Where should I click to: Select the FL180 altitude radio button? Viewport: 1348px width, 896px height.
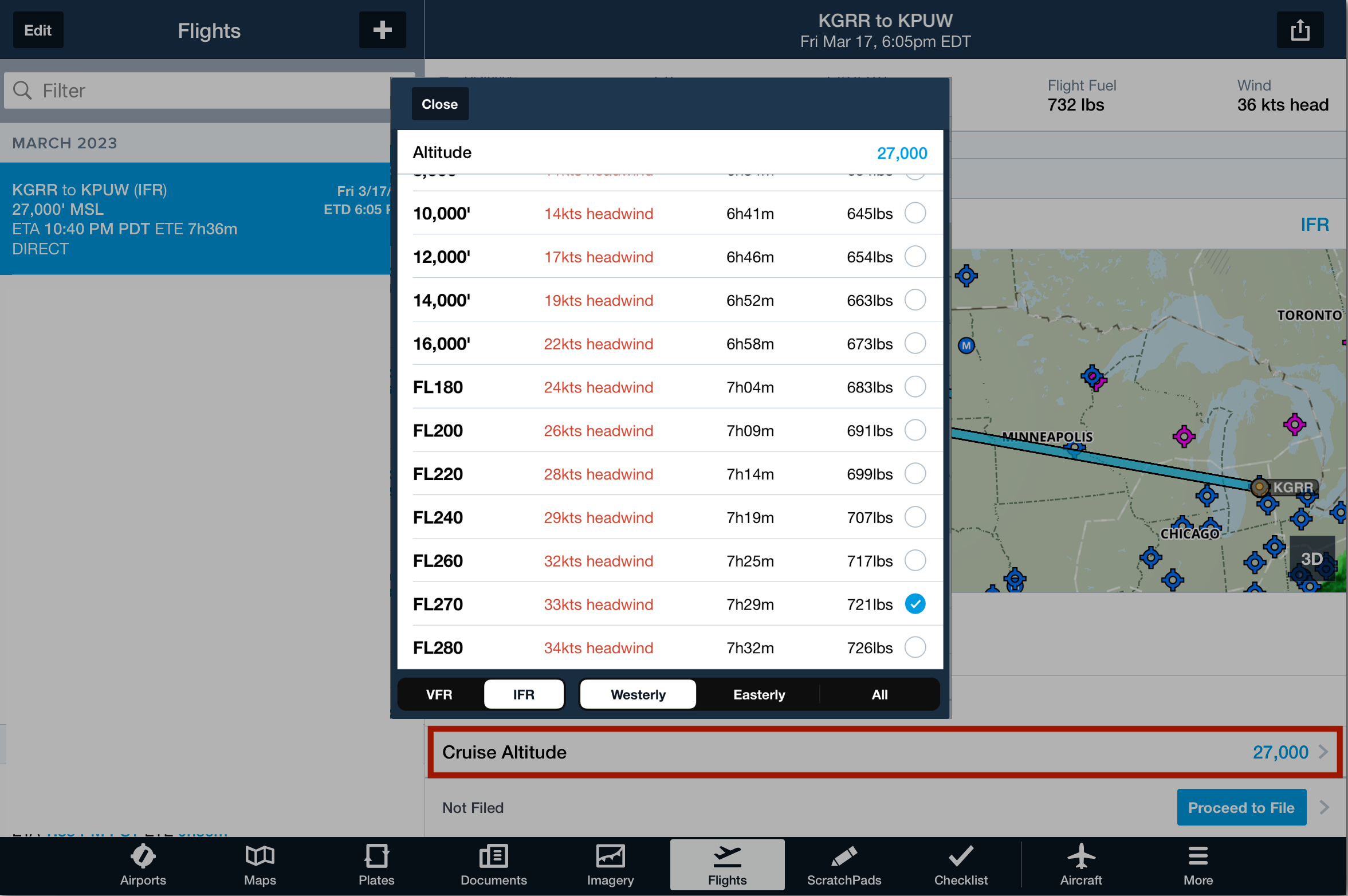click(915, 387)
